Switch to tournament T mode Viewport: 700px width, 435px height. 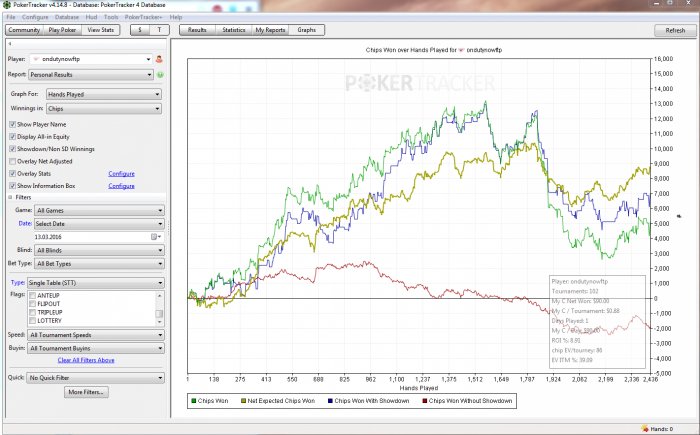tap(160, 31)
